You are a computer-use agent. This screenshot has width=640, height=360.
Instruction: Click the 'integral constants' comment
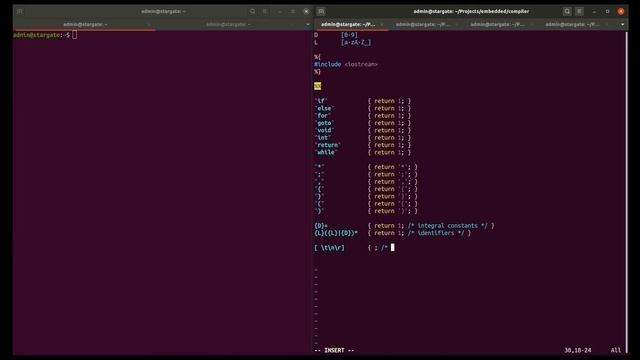click(x=447, y=226)
